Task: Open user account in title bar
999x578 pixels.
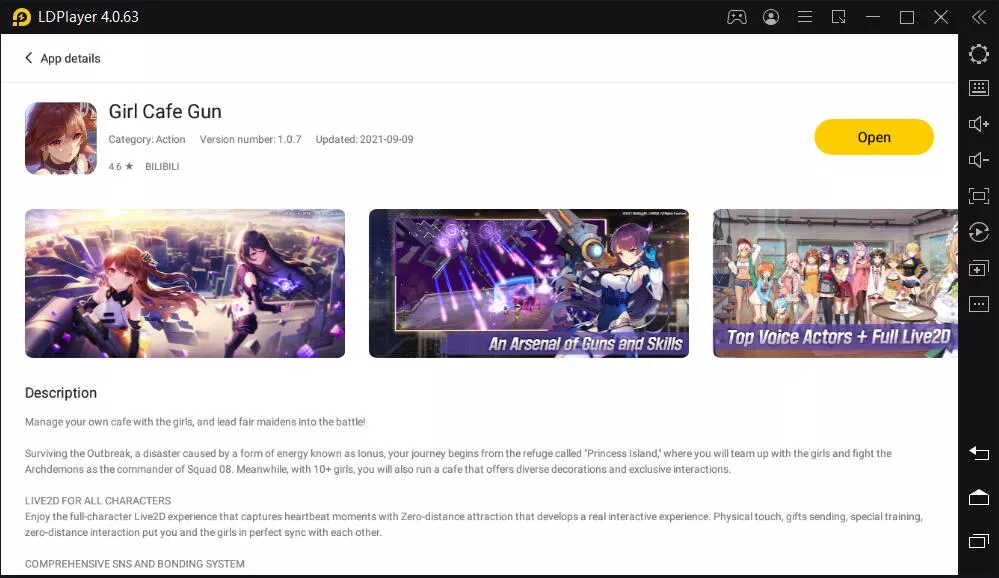Action: point(771,17)
